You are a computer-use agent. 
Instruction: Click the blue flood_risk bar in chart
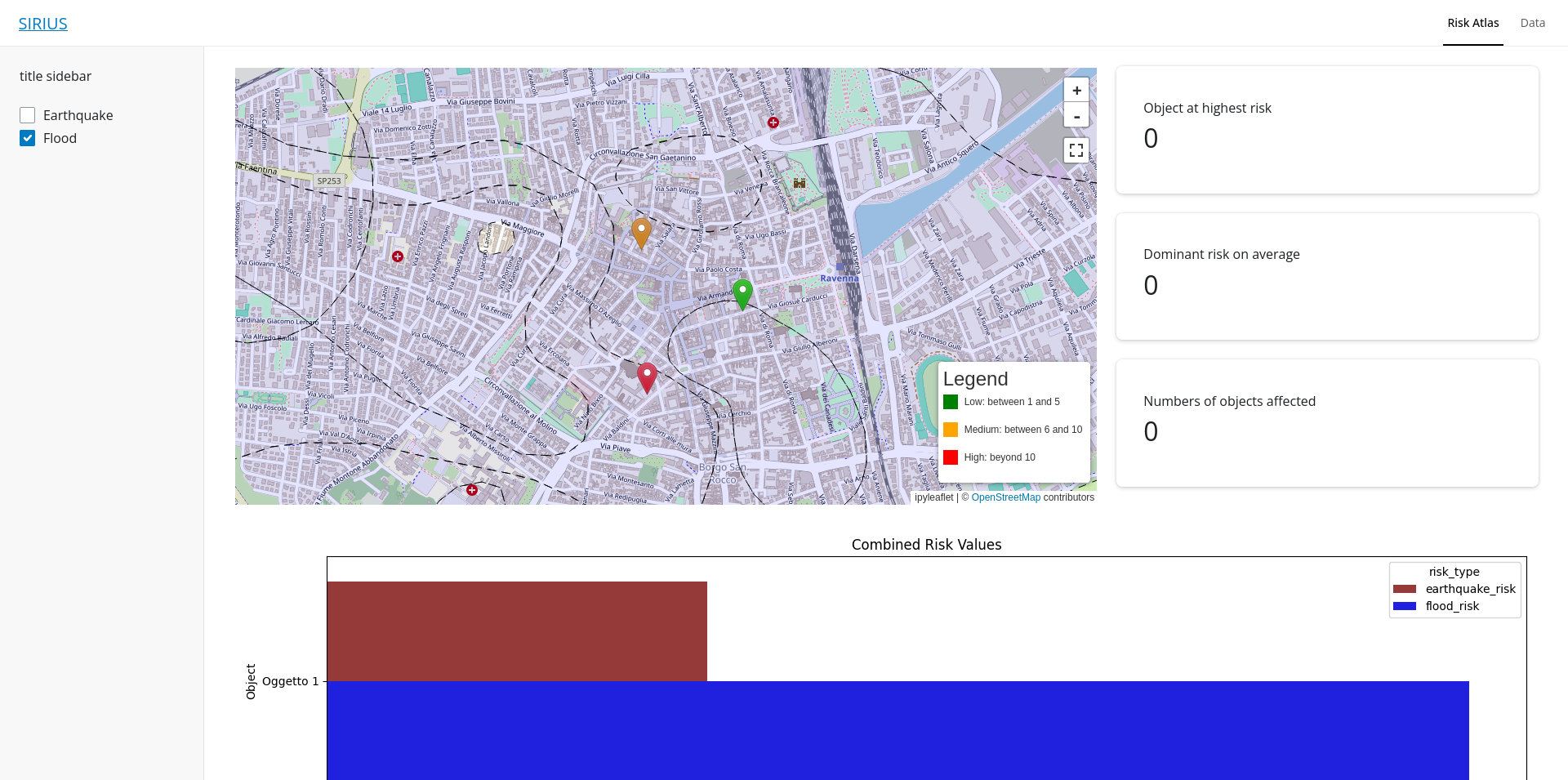coord(898,729)
